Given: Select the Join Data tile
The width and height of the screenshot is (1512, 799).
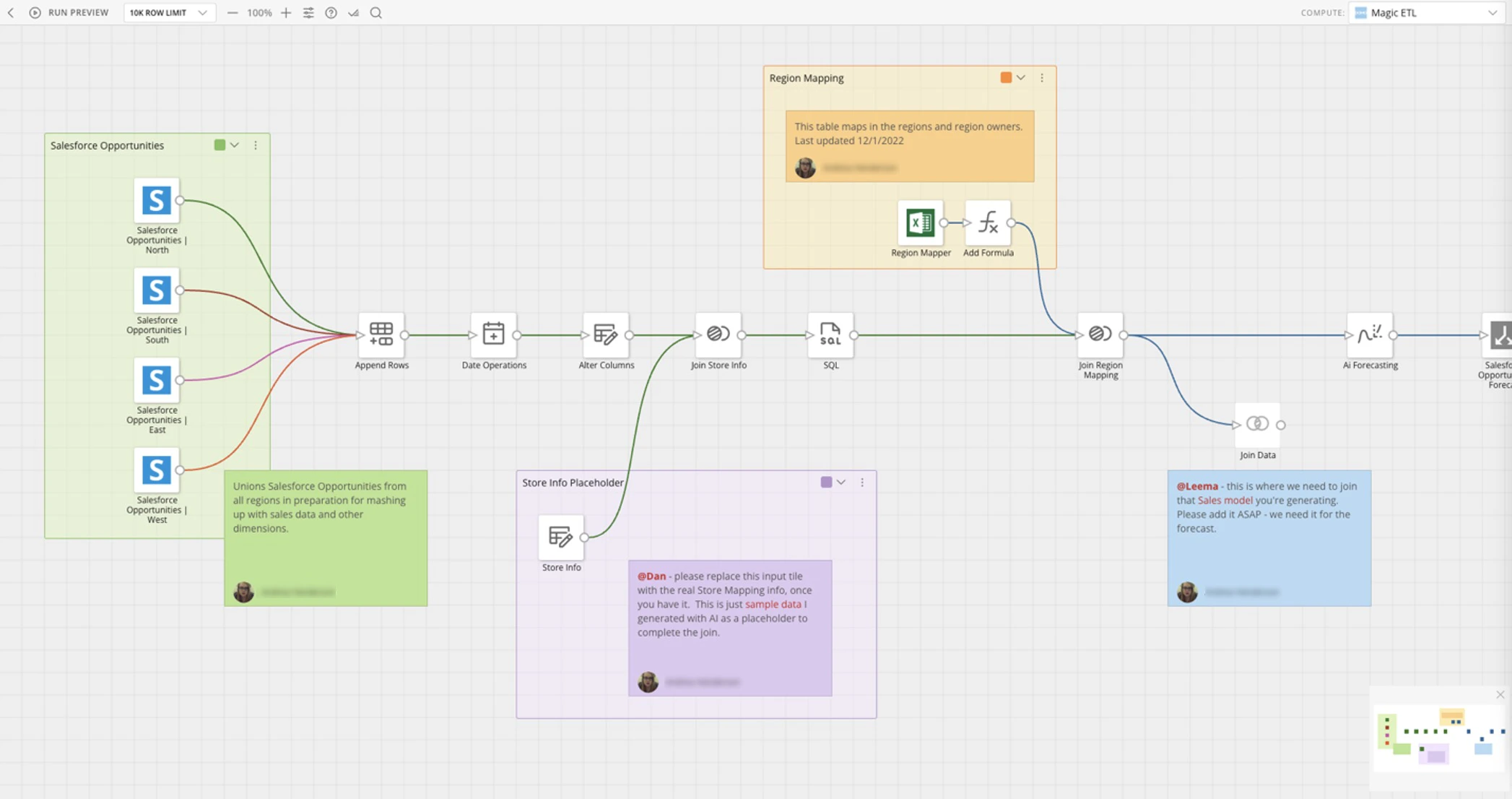Looking at the screenshot, I should (x=1257, y=424).
